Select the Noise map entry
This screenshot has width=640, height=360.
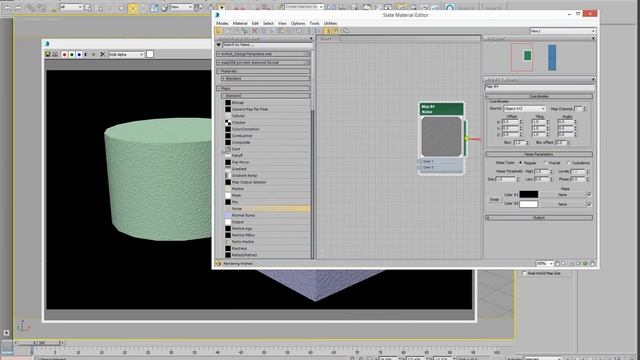[x=267, y=209]
